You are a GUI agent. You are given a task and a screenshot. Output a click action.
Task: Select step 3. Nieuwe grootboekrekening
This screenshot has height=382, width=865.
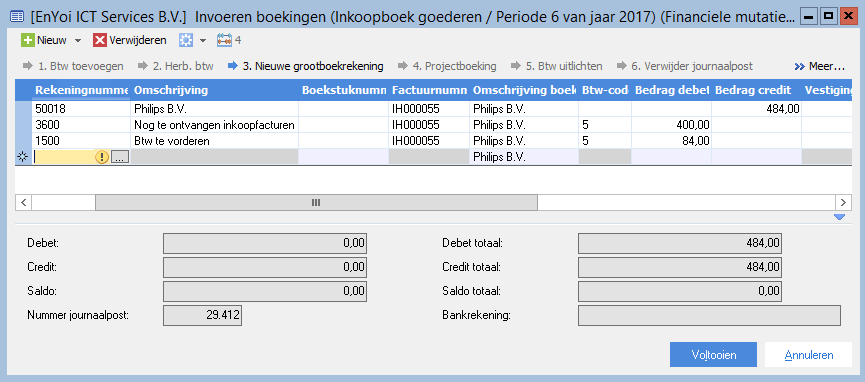click(305, 66)
